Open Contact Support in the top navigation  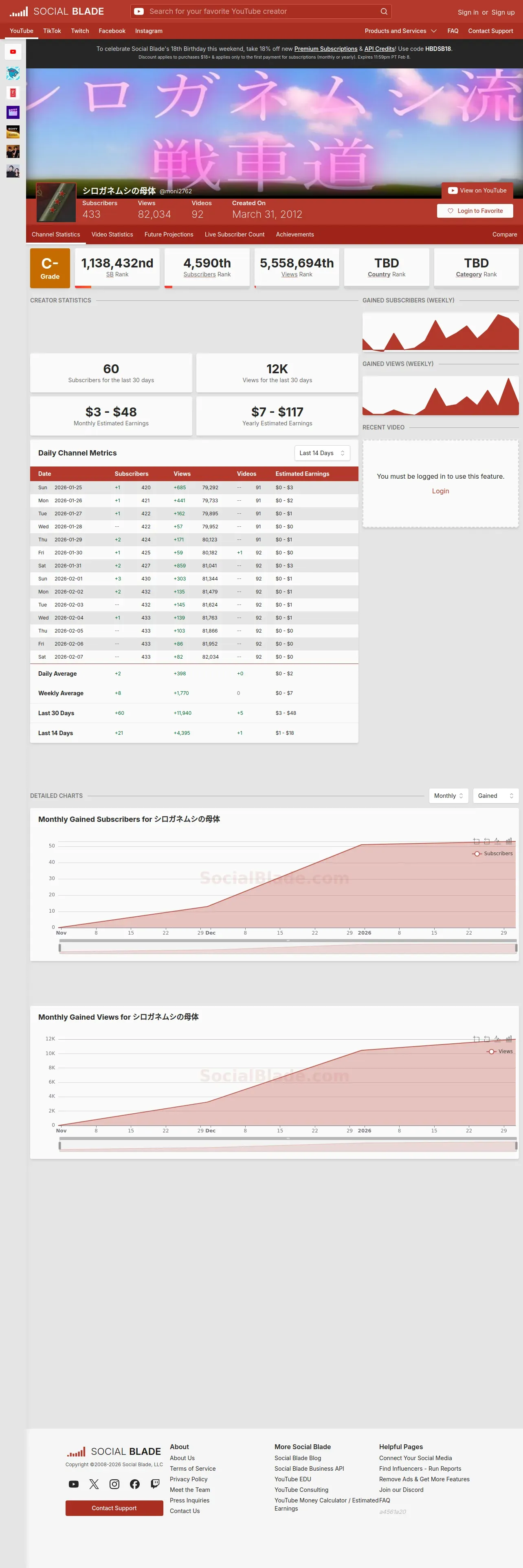(490, 31)
